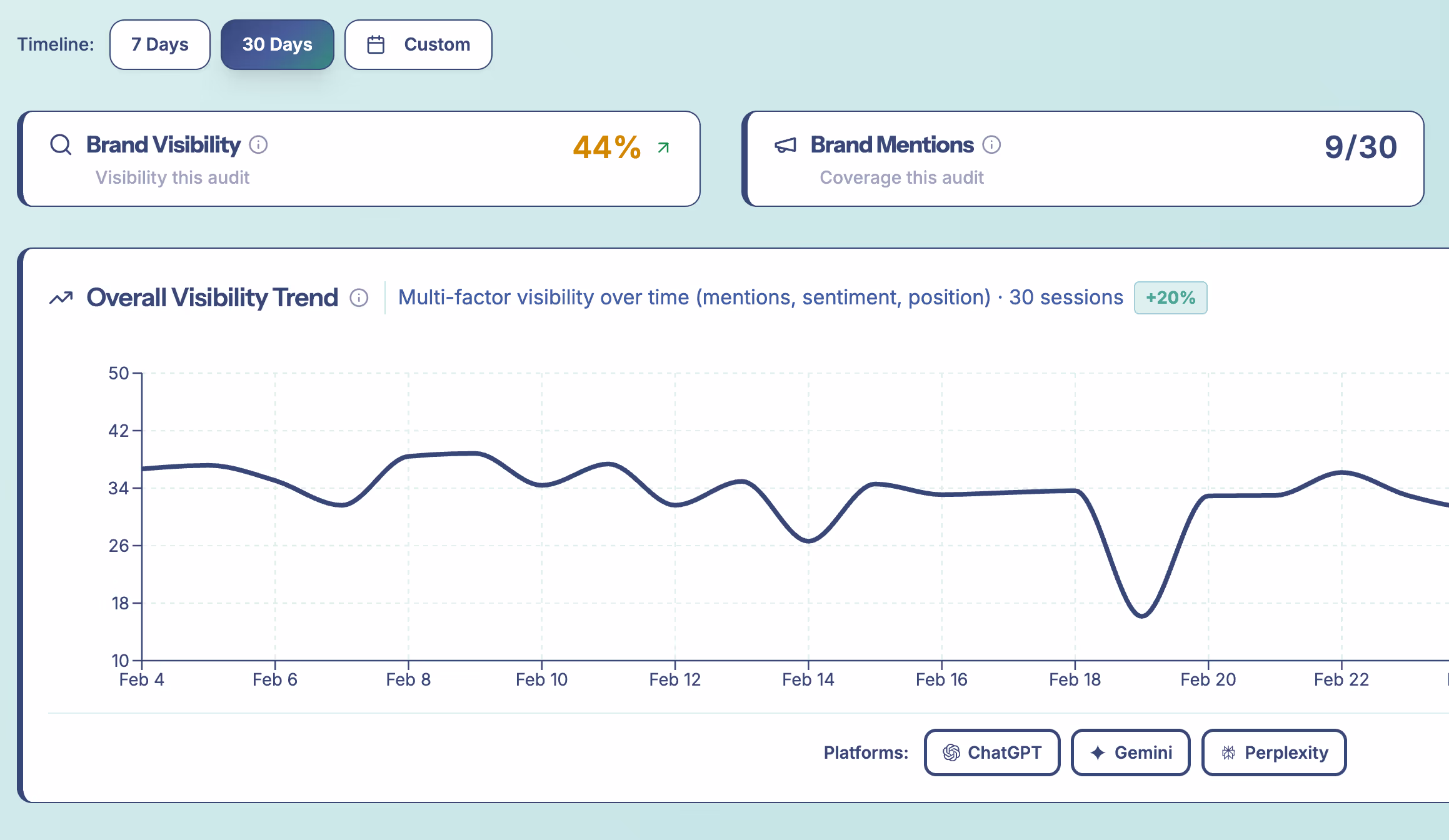Click the magnifying glass icon beside Brand Visibility
Image resolution: width=1449 pixels, height=840 pixels.
(60, 144)
